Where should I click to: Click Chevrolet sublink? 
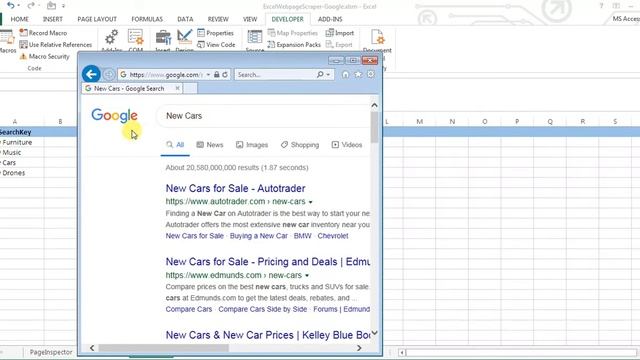(x=333, y=236)
